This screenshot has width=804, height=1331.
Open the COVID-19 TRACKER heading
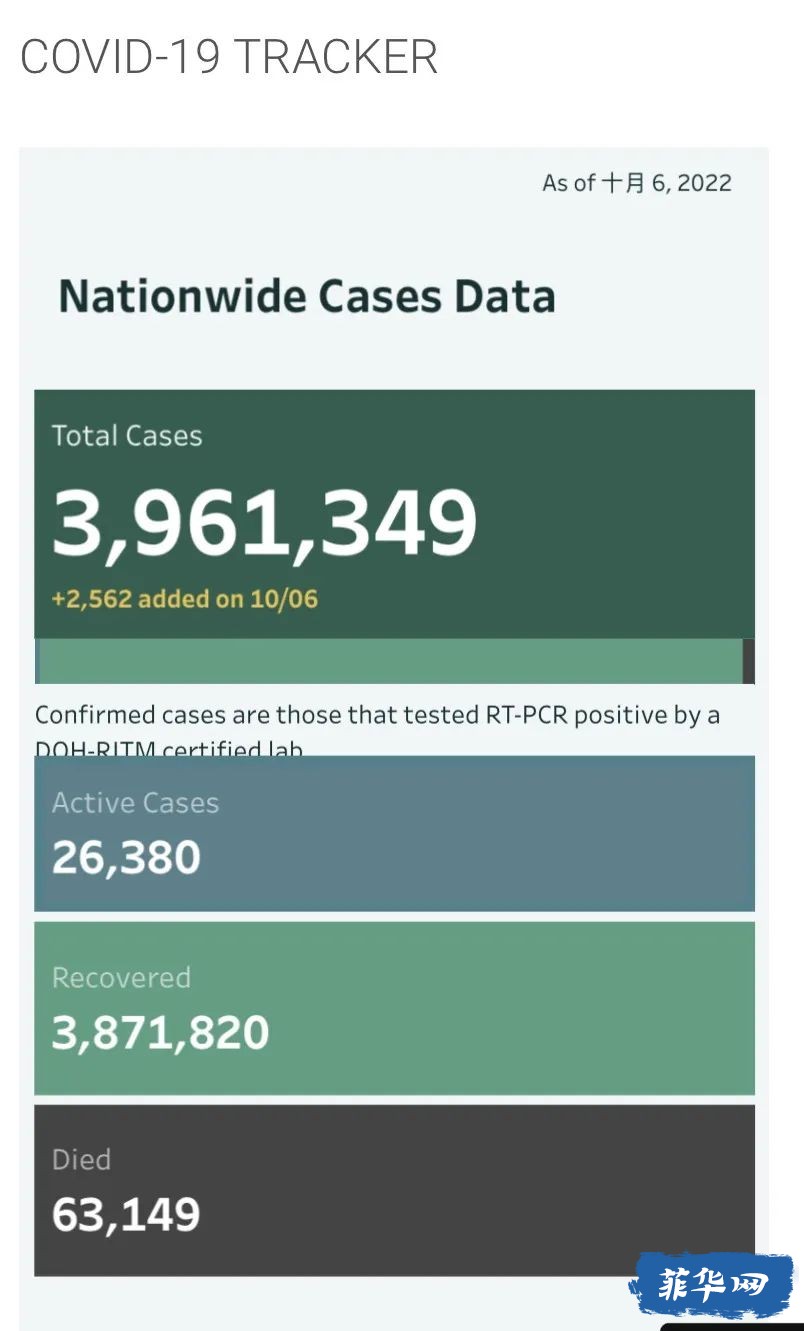coord(229,57)
